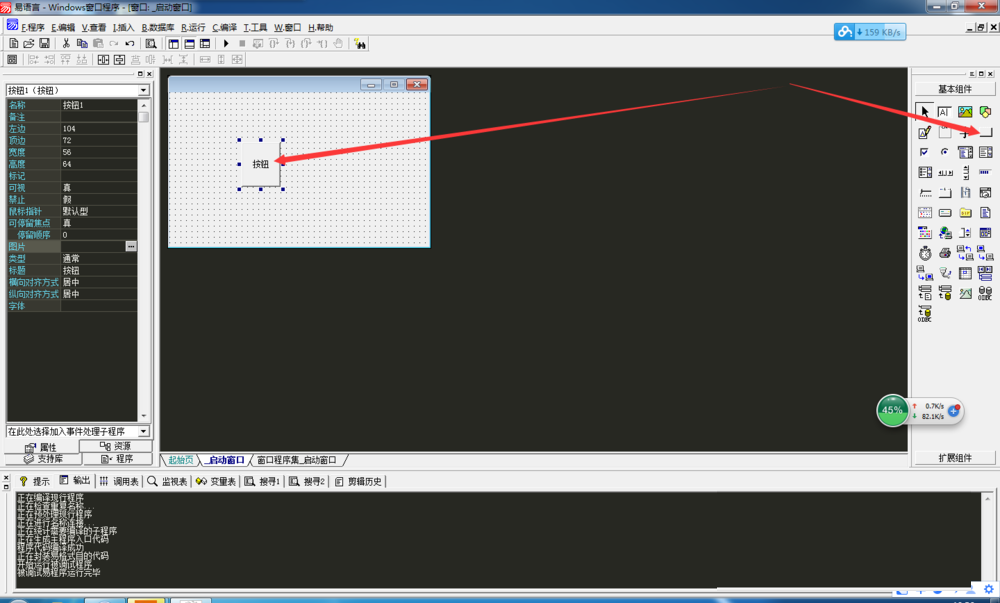Select the checkbox component icon

pos(924,152)
